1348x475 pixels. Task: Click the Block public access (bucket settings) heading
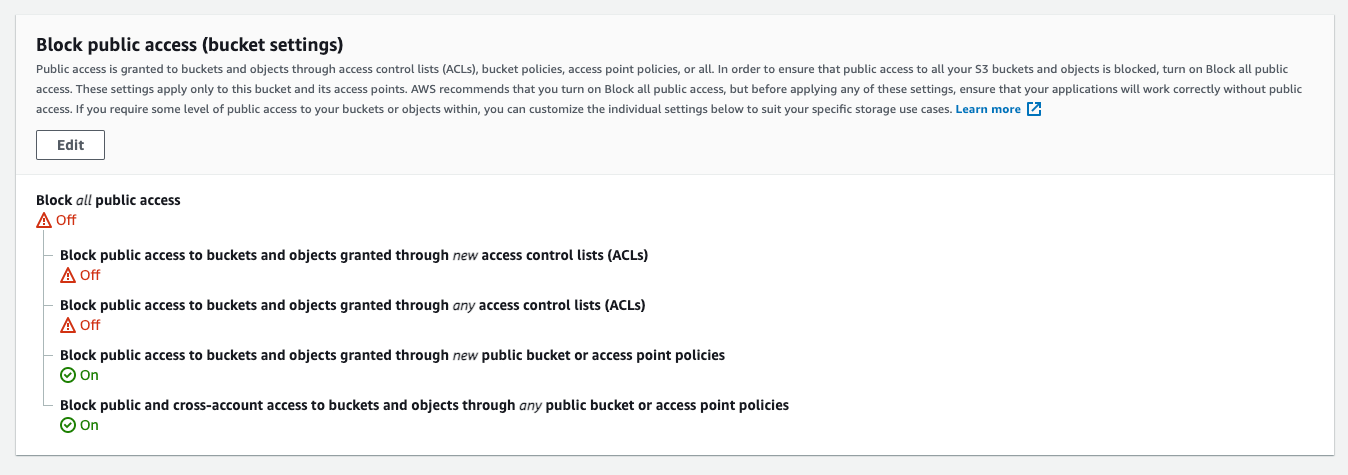(189, 45)
